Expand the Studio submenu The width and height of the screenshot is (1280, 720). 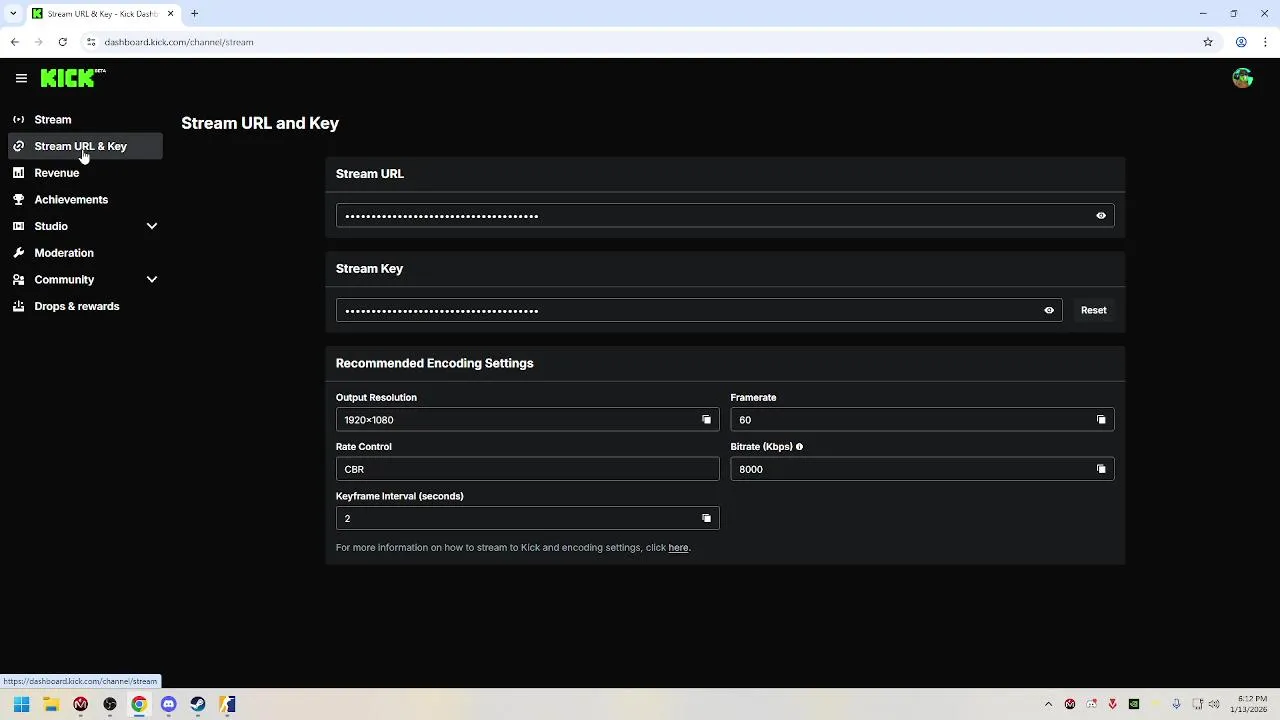(152, 226)
